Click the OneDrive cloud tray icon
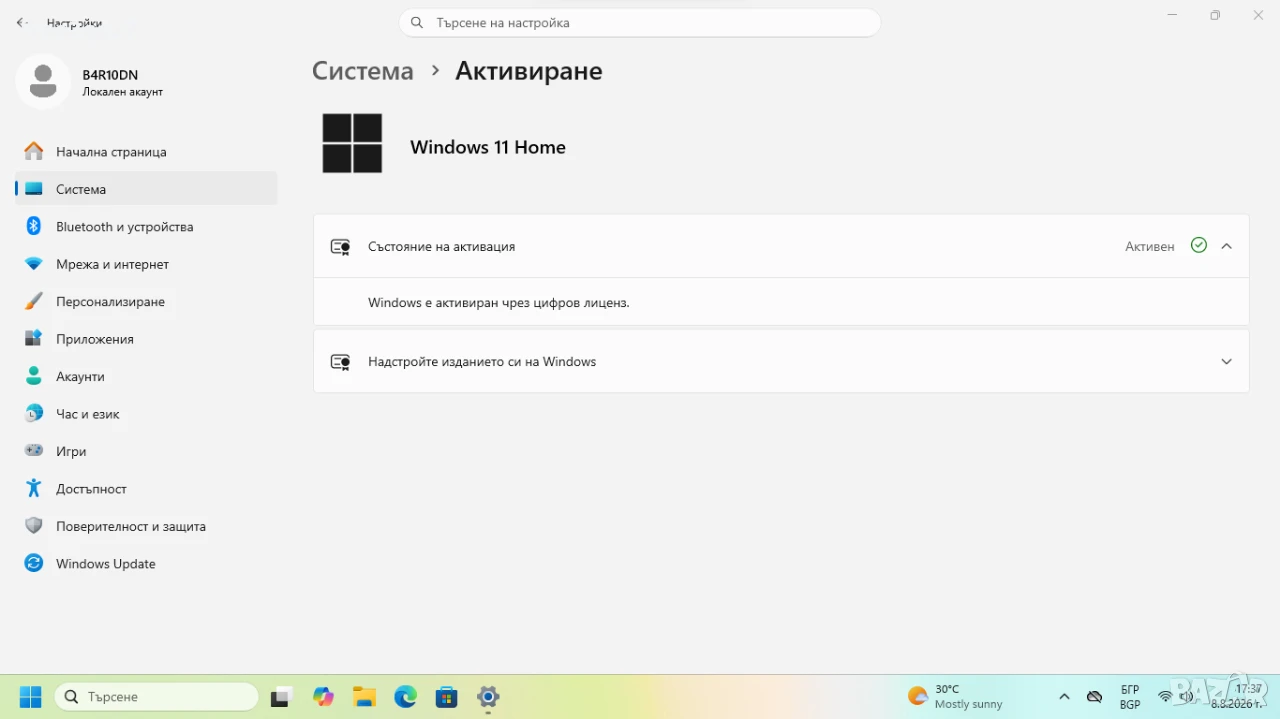 (x=1095, y=697)
